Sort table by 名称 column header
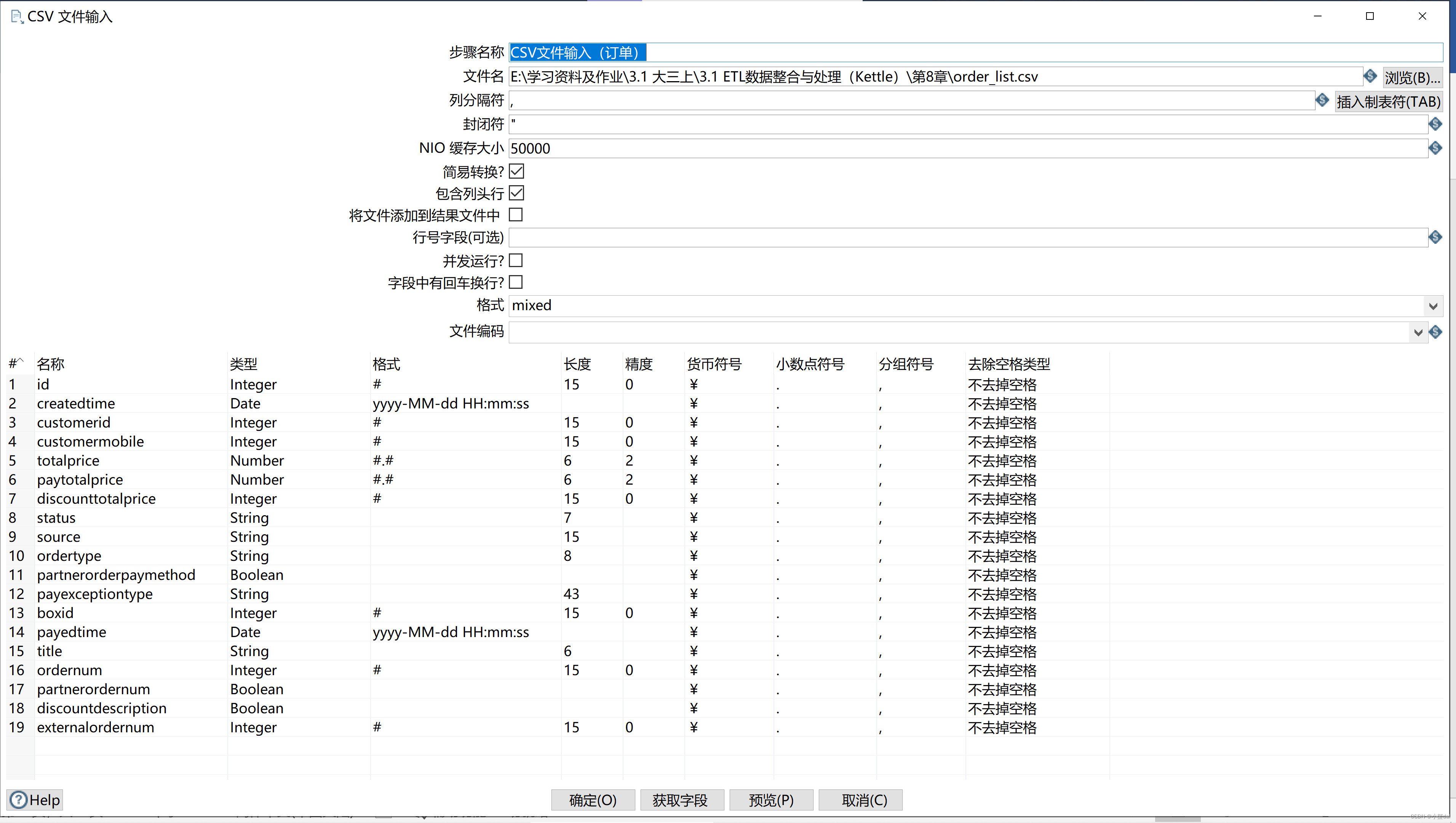The height and width of the screenshot is (823, 1456). 51,364
